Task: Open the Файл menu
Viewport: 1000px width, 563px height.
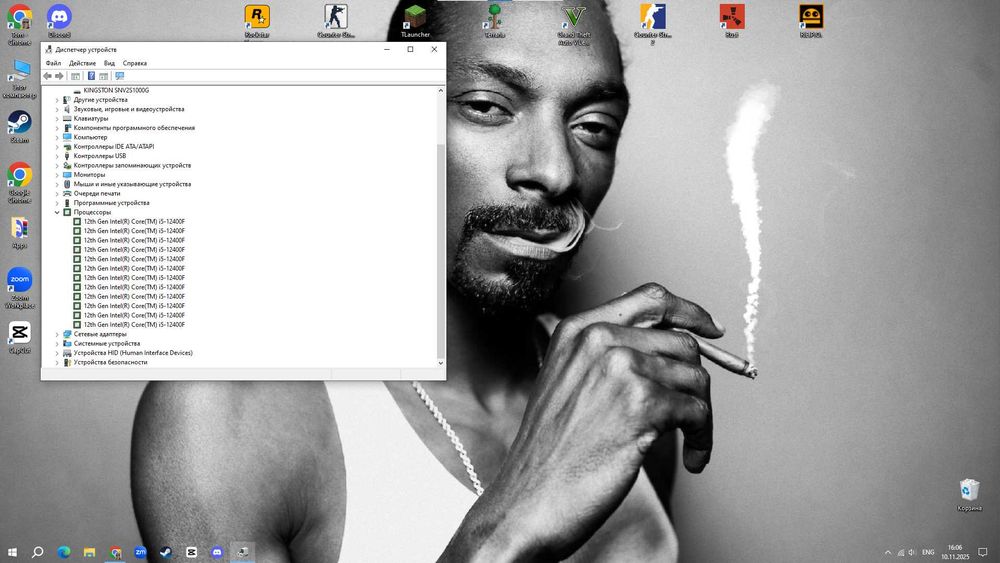Action: coord(54,63)
